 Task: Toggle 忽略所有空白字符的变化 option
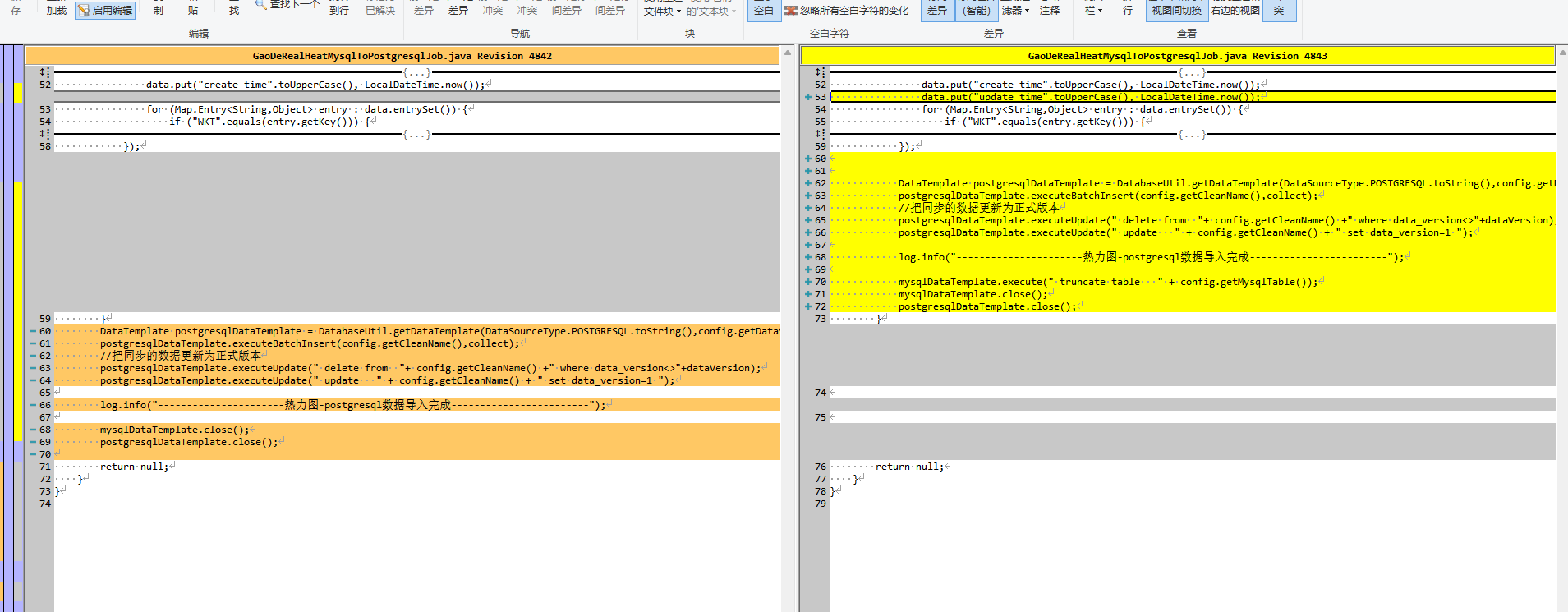click(x=846, y=11)
